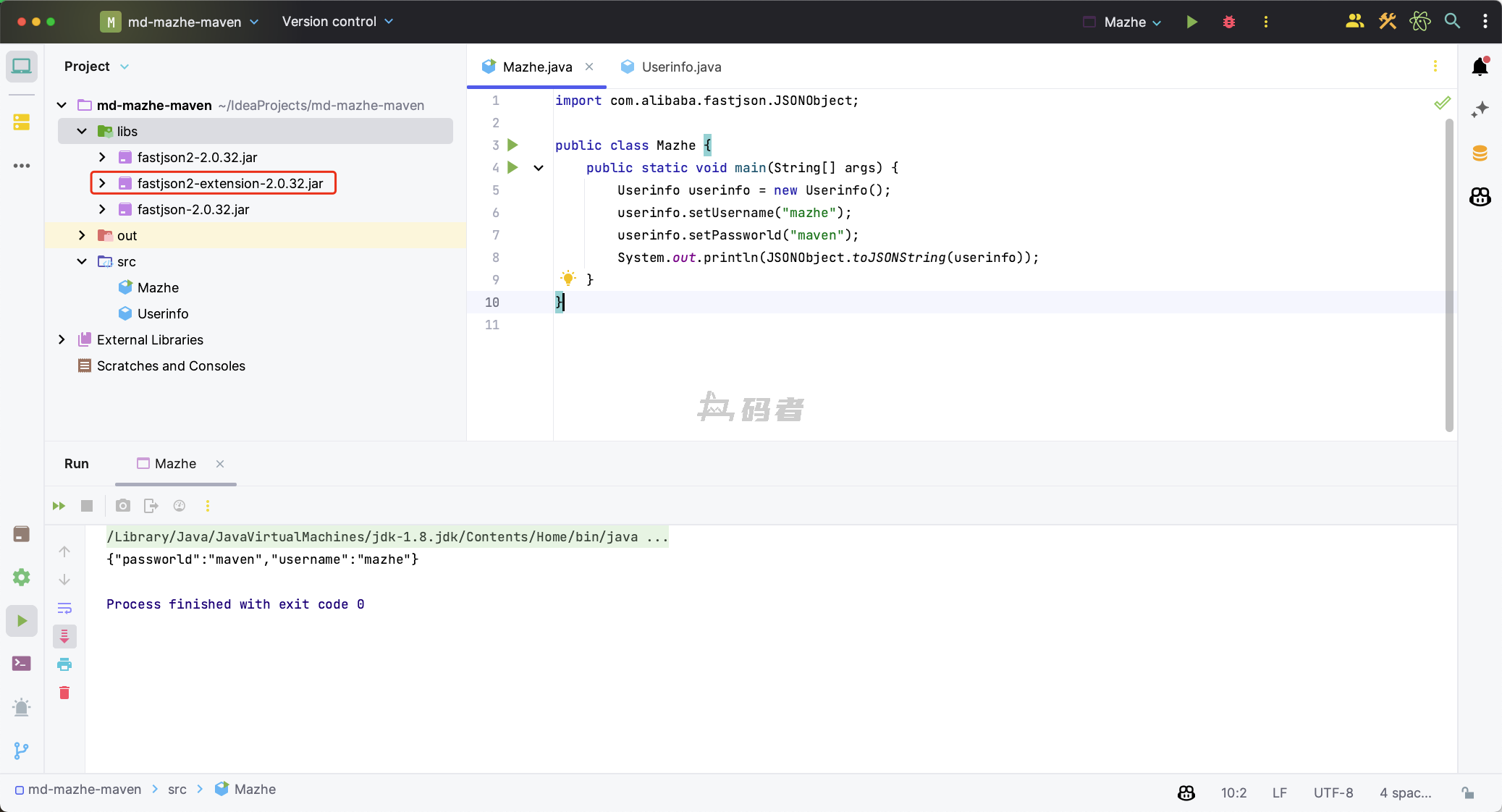Toggle scroll to end of console output
The width and height of the screenshot is (1502, 812).
(64, 636)
